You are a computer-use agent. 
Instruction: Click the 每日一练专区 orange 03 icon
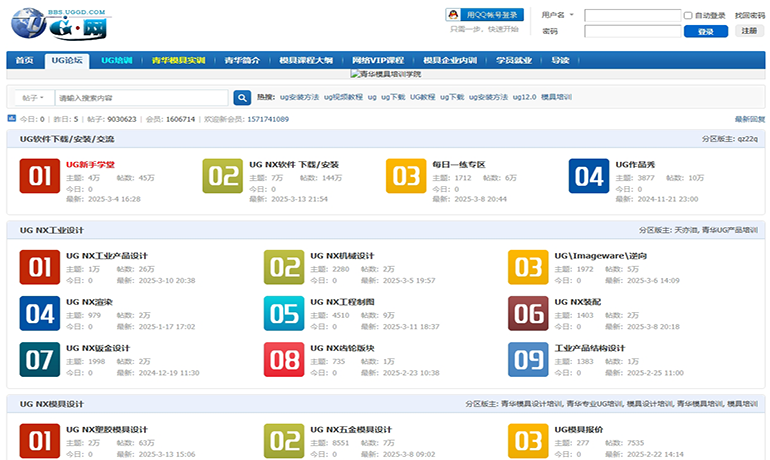[x=405, y=176]
